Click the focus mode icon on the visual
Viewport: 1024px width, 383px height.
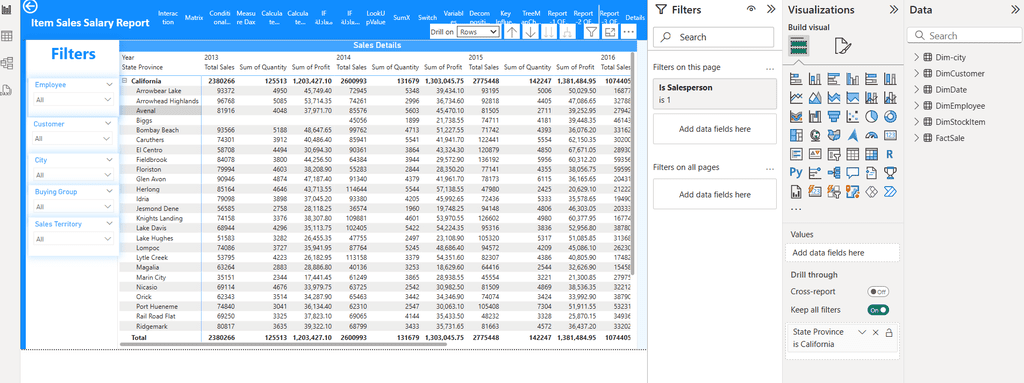point(610,31)
